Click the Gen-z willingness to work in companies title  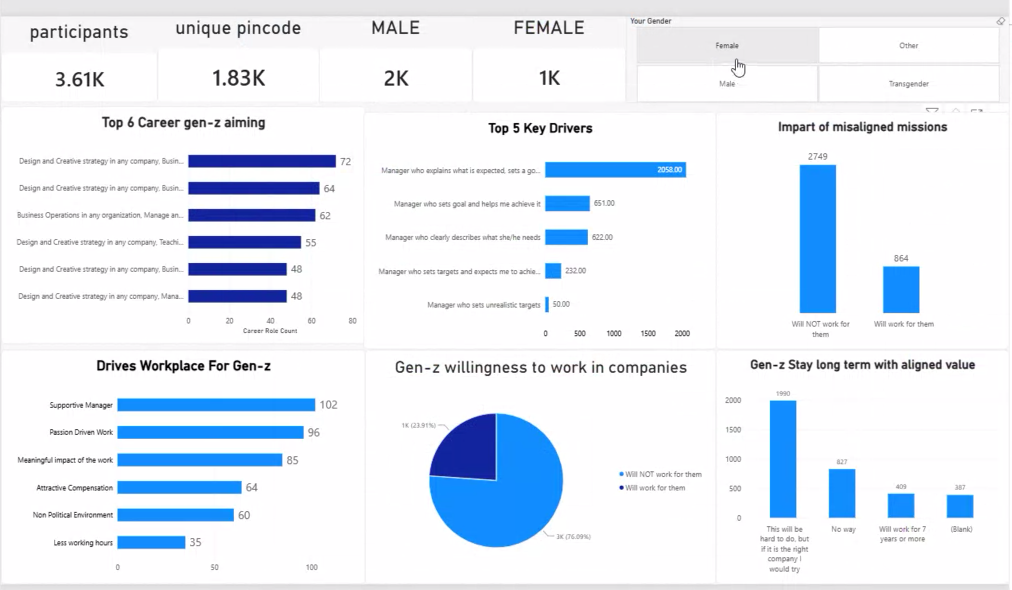pos(541,367)
